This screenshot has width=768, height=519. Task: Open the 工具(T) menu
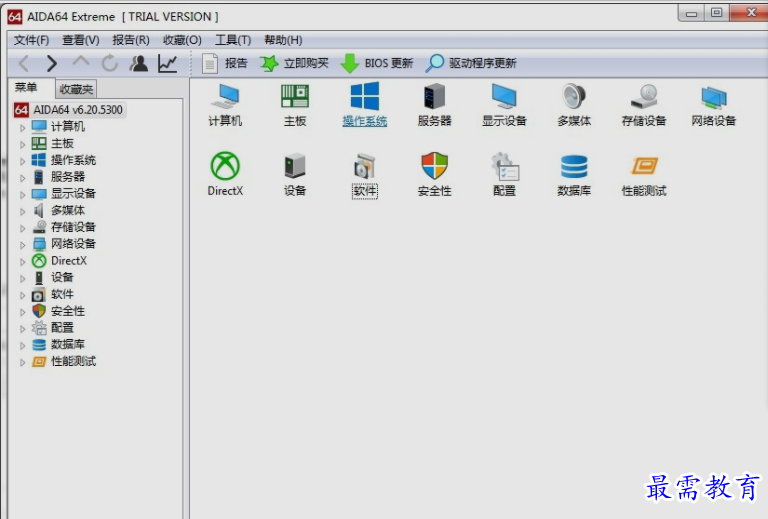(233, 40)
